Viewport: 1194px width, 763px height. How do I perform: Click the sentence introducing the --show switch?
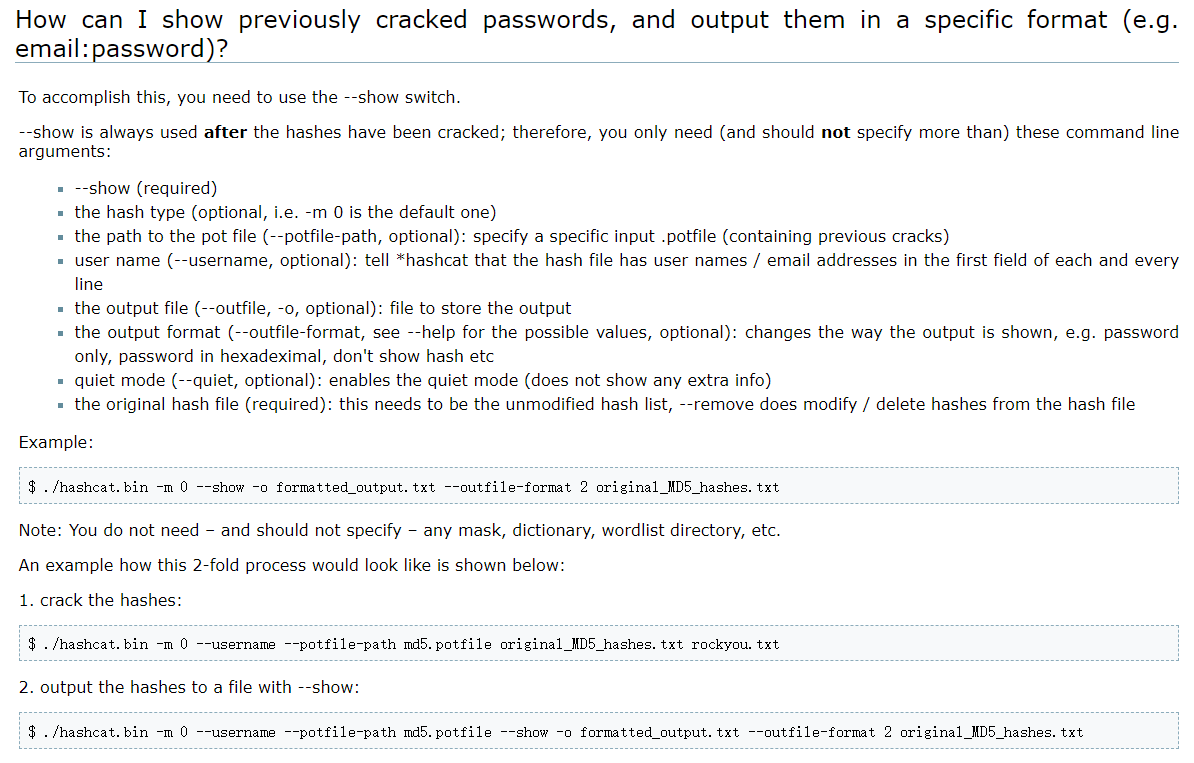click(239, 97)
